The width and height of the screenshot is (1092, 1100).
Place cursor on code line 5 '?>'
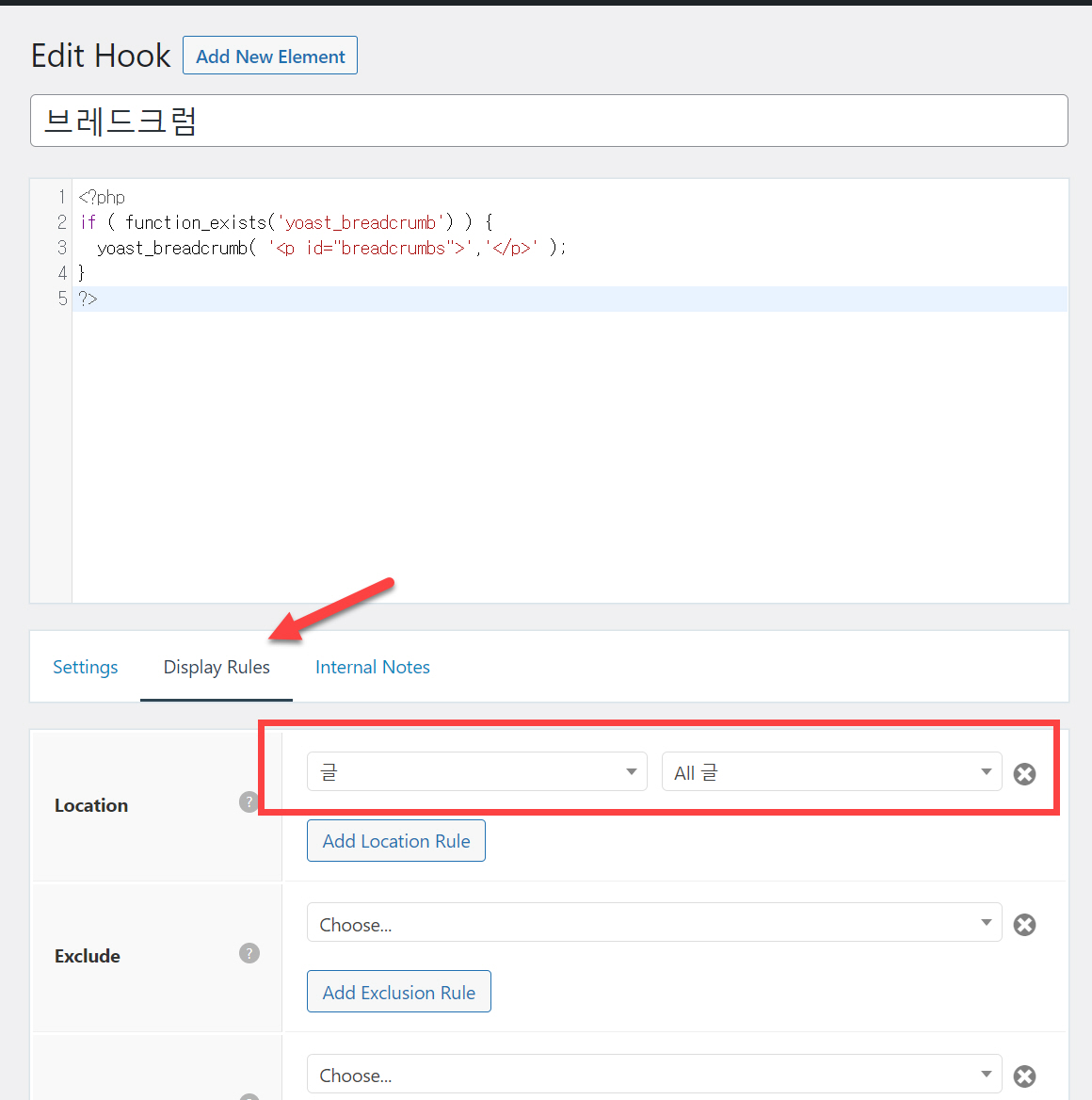pos(88,299)
